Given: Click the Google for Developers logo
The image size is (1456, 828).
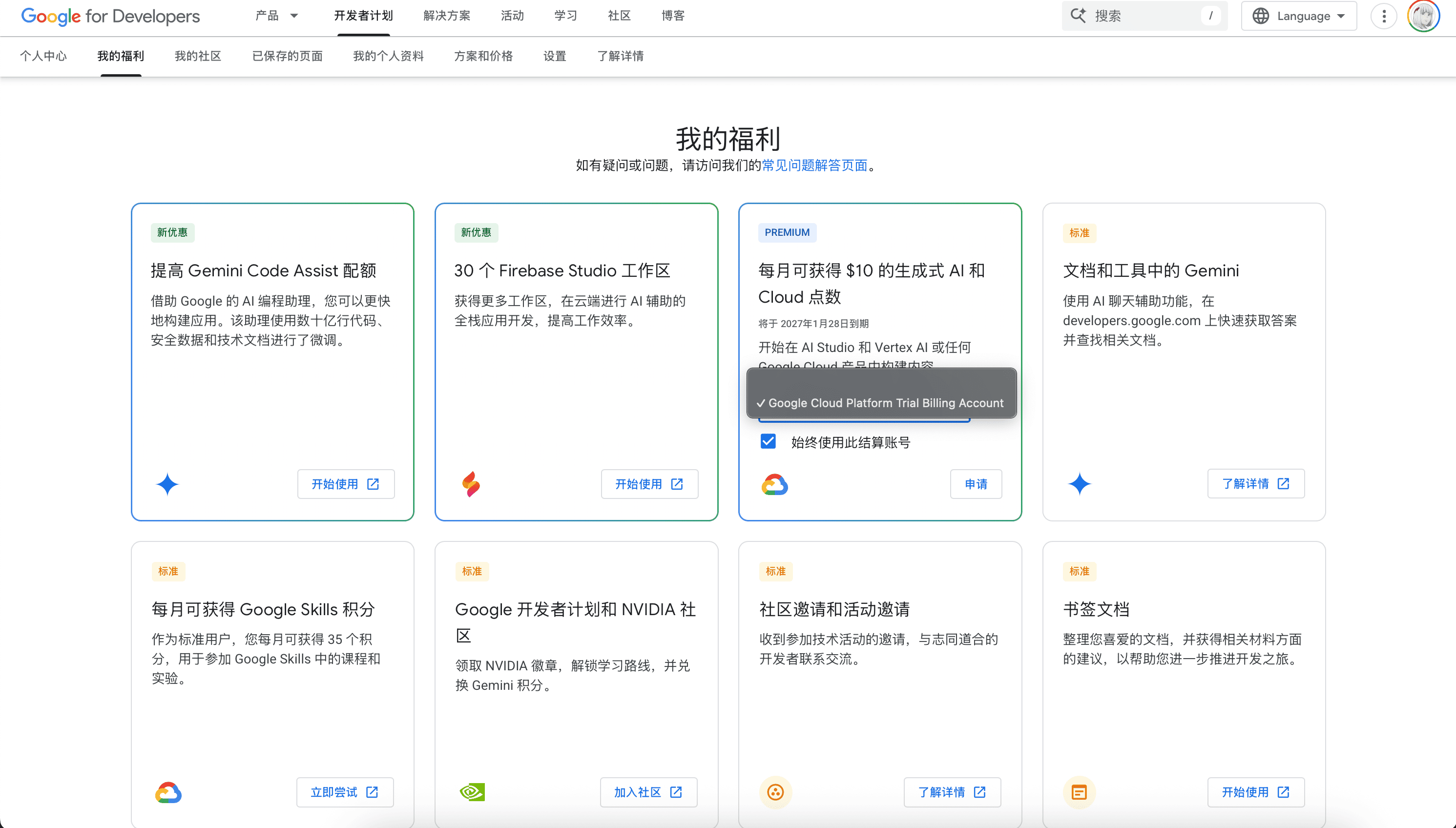Looking at the screenshot, I should coord(110,16).
